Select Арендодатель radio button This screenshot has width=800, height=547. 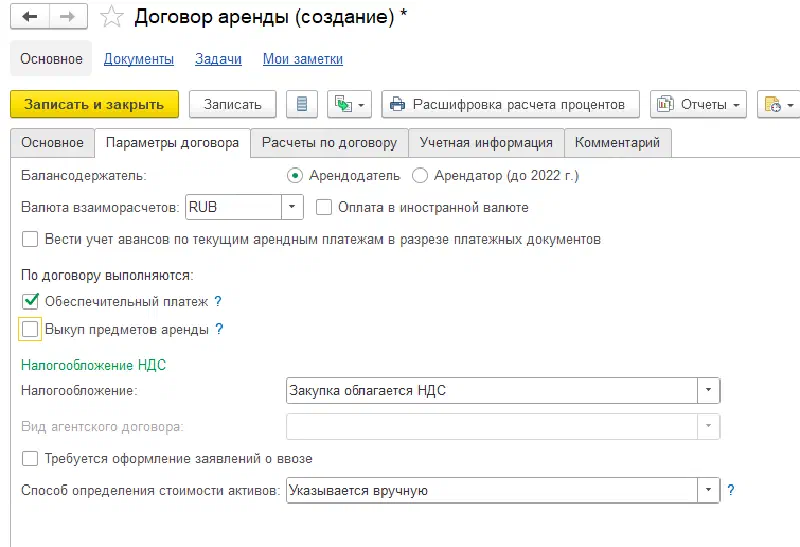[x=295, y=176]
